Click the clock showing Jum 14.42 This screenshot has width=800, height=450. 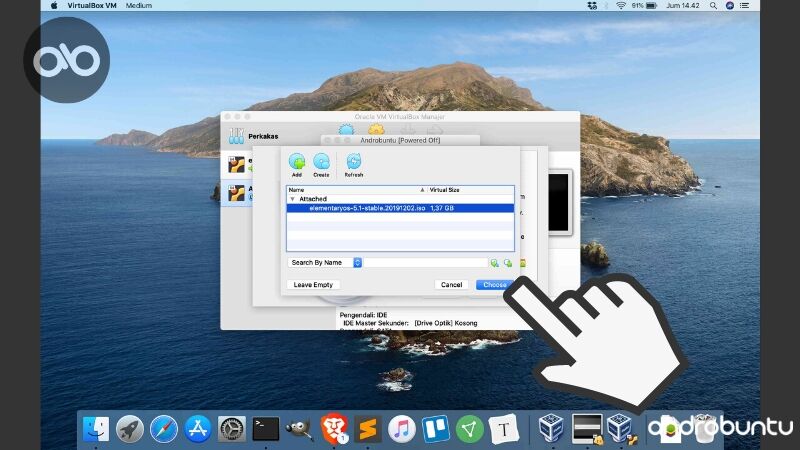(683, 6)
